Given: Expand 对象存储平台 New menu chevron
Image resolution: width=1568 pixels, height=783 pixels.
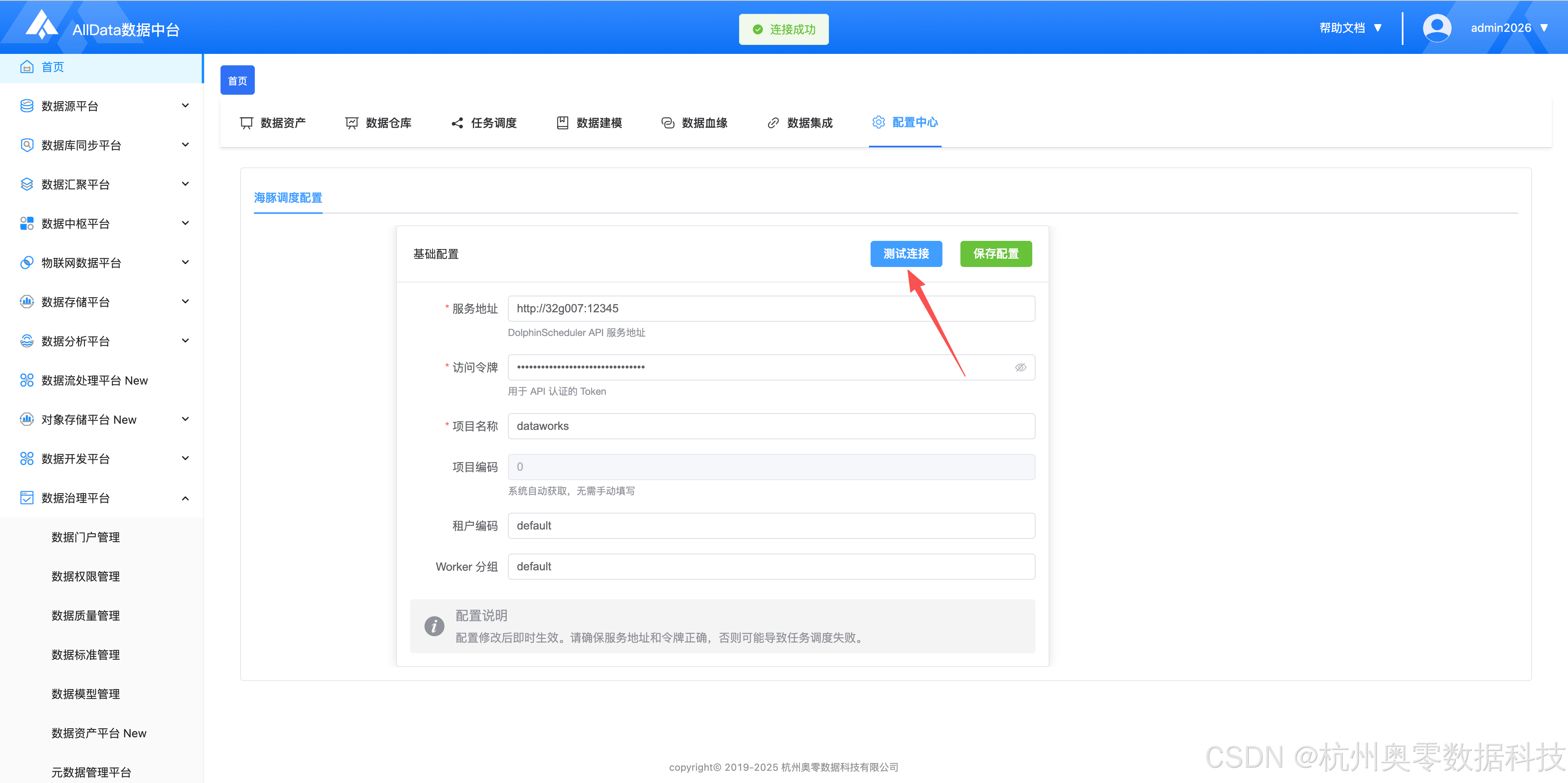Looking at the screenshot, I should pos(186,419).
